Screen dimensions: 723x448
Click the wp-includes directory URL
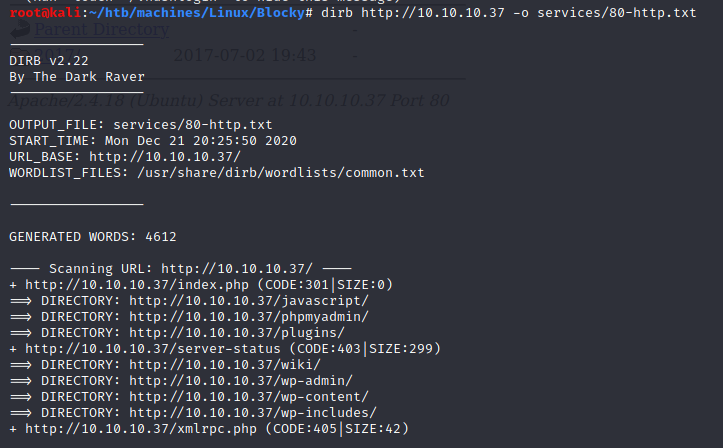[x=252, y=413]
